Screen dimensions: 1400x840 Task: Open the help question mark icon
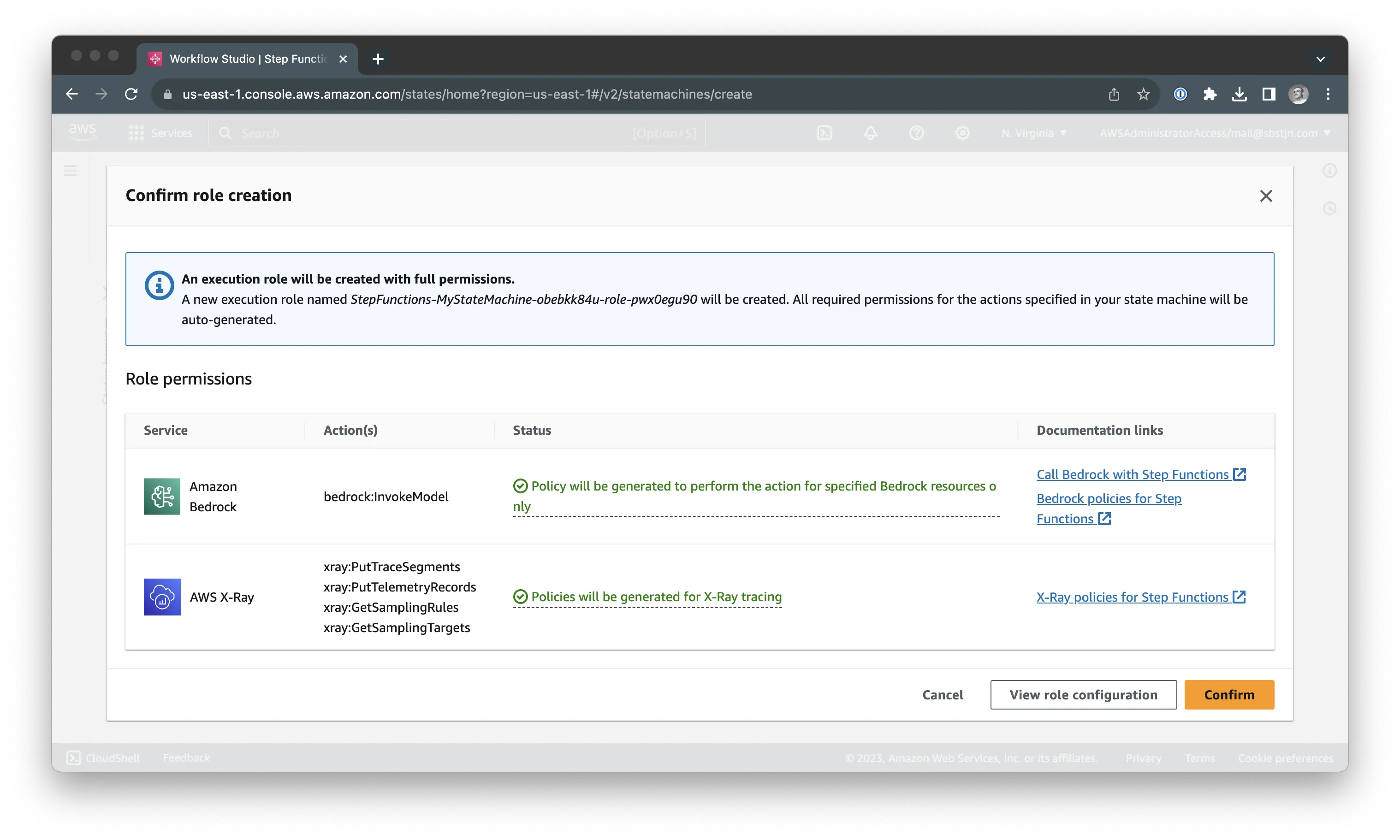(x=917, y=132)
